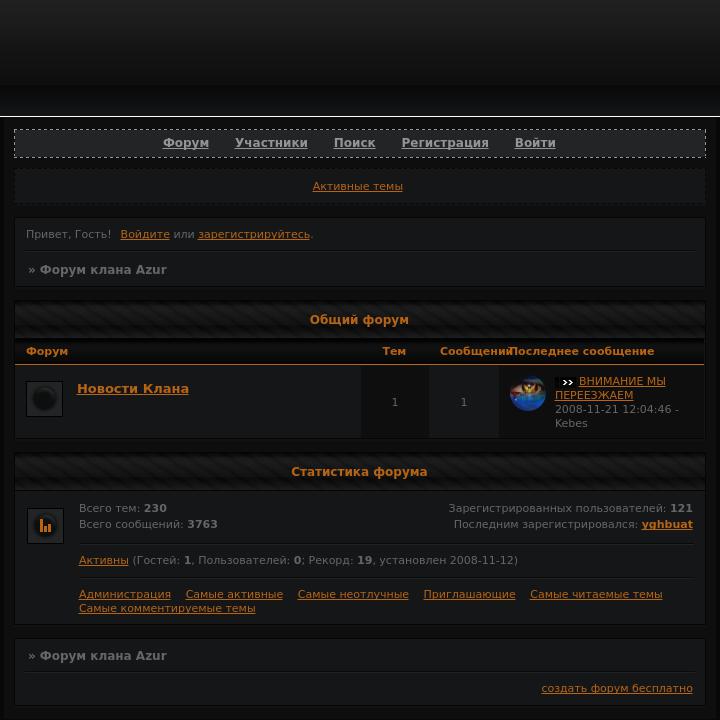720x720 pixels.
Task: Click the Войдите link in the greeting
Action: pyautogui.click(x=145, y=234)
